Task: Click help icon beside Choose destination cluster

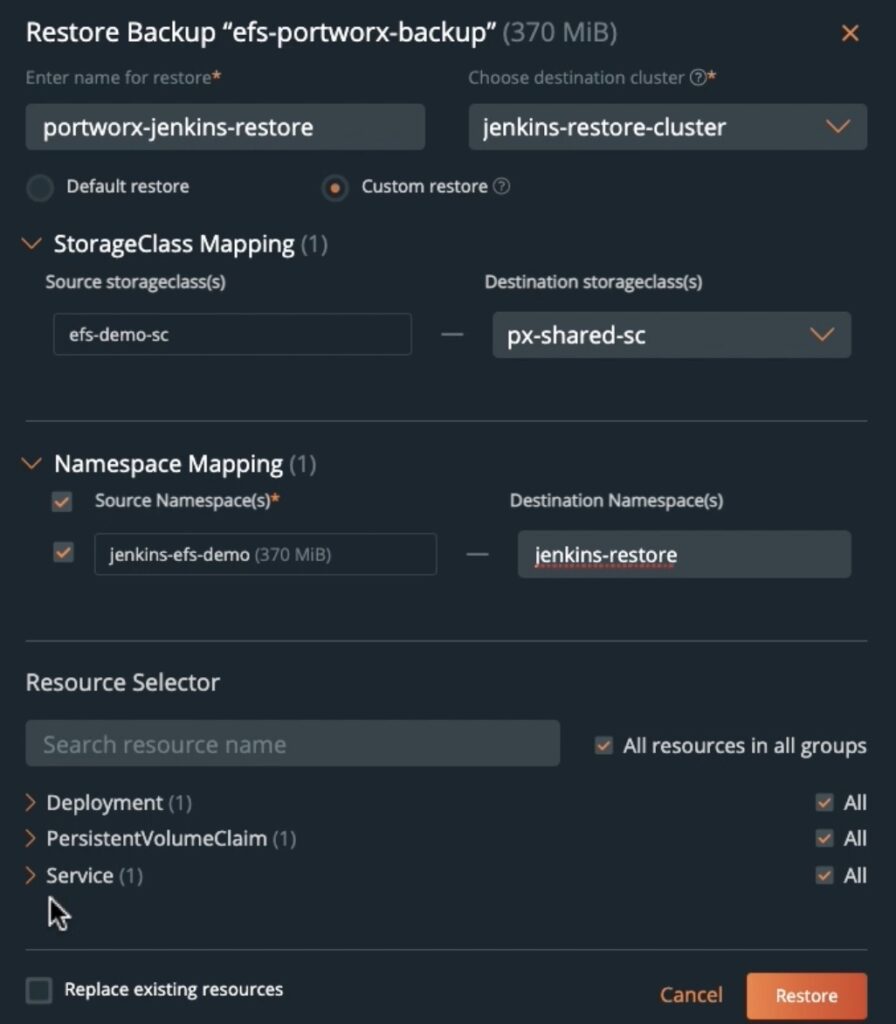Action: pos(697,78)
